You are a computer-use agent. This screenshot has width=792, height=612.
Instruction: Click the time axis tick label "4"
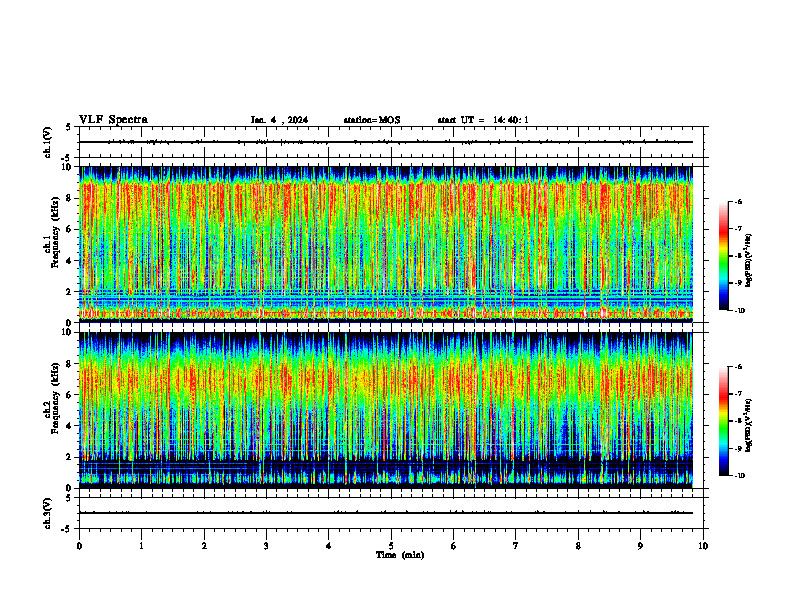(329, 546)
